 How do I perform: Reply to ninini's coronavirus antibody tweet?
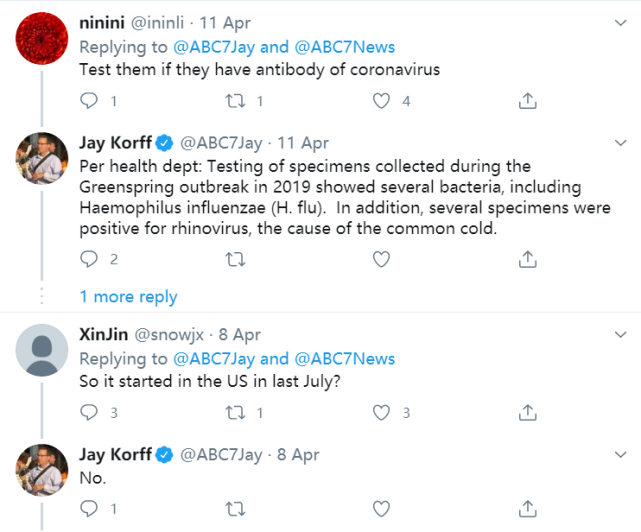[x=89, y=100]
